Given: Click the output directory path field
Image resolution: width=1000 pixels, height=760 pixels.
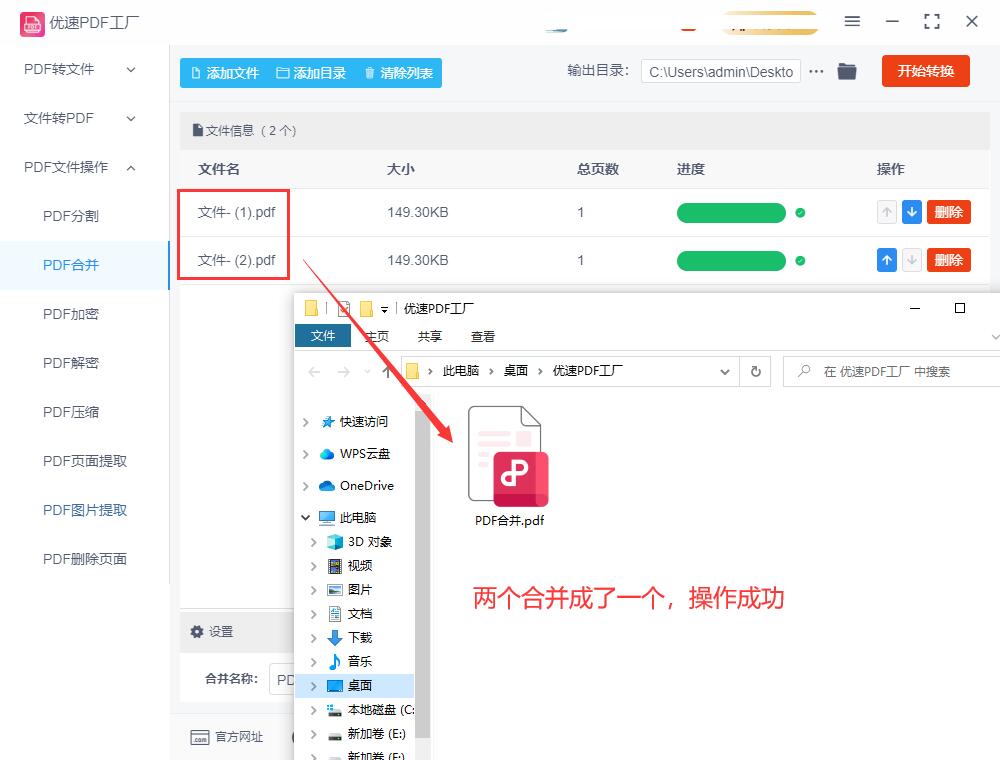Looking at the screenshot, I should pyautogui.click(x=721, y=72).
